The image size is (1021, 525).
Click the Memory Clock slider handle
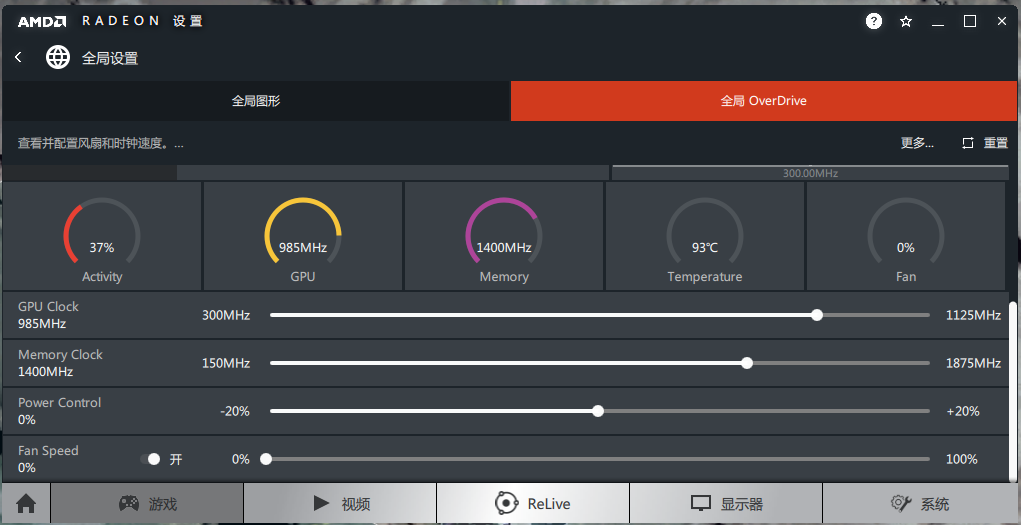pos(747,363)
